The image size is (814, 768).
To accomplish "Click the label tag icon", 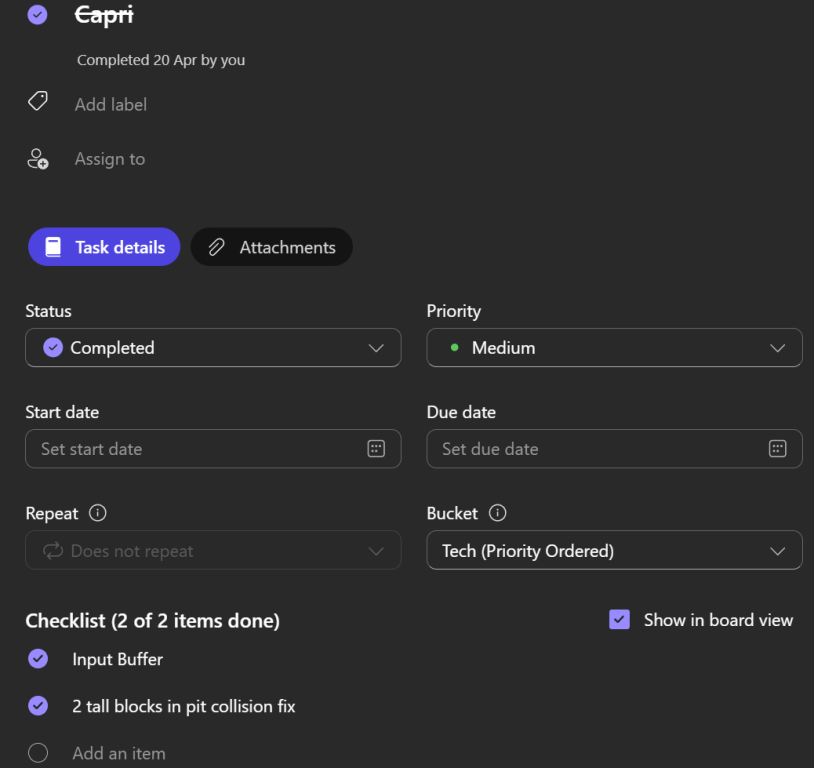I will tap(38, 101).
